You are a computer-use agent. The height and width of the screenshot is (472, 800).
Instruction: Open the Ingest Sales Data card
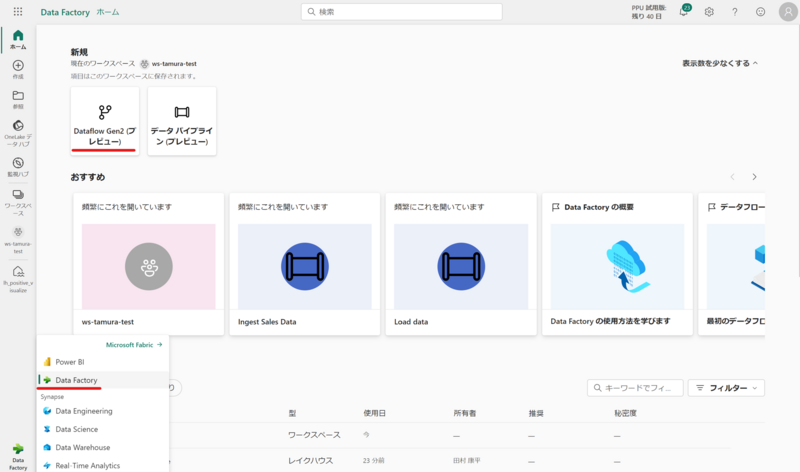305,264
